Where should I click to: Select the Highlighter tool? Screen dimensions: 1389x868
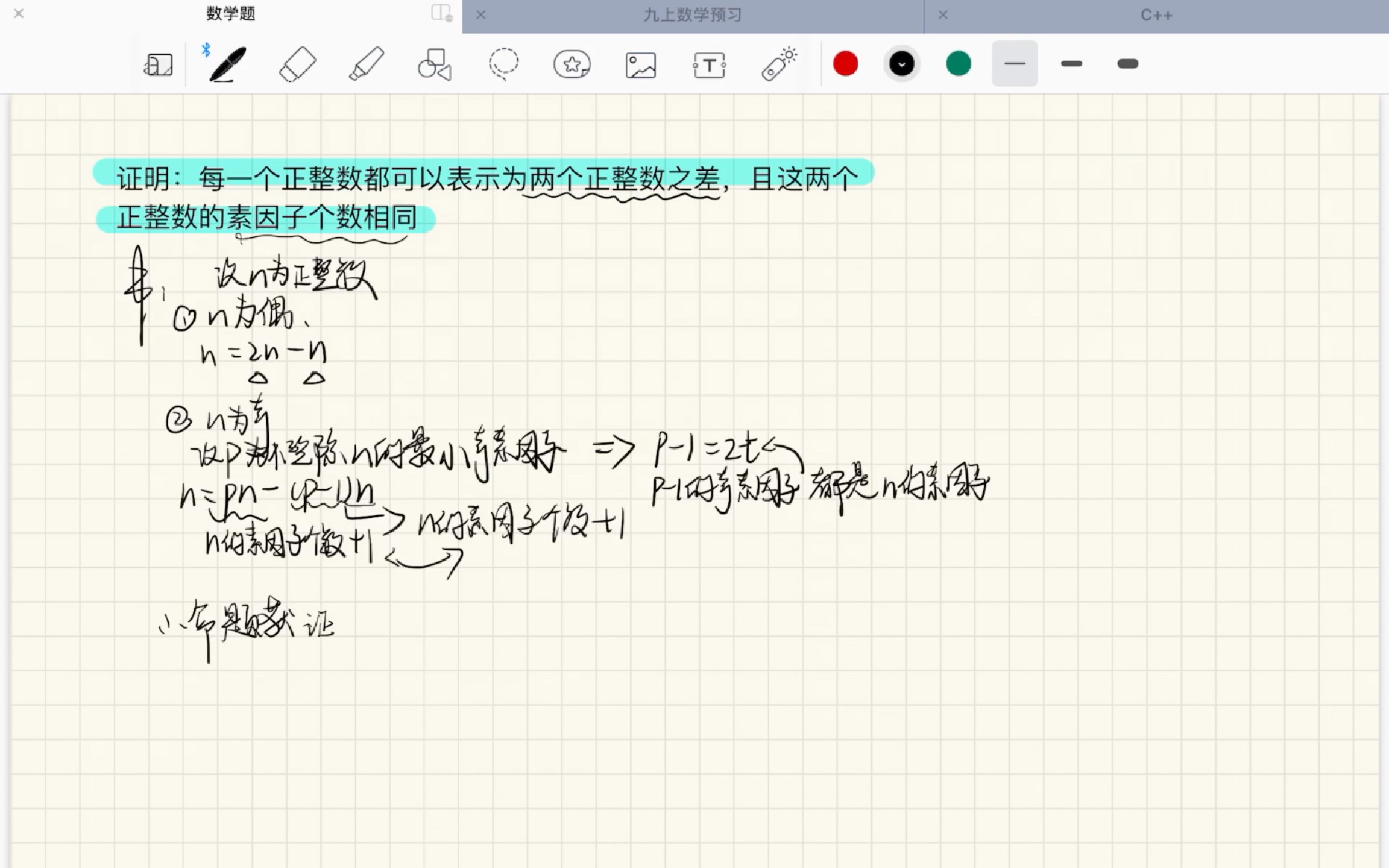365,63
